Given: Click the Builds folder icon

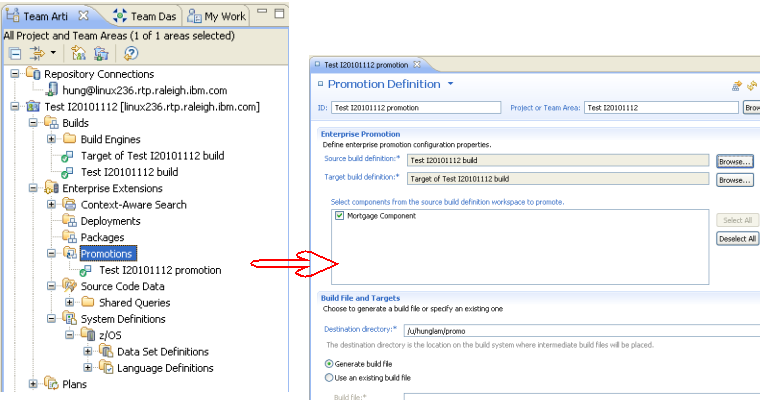Looking at the screenshot, I should pos(51,123).
